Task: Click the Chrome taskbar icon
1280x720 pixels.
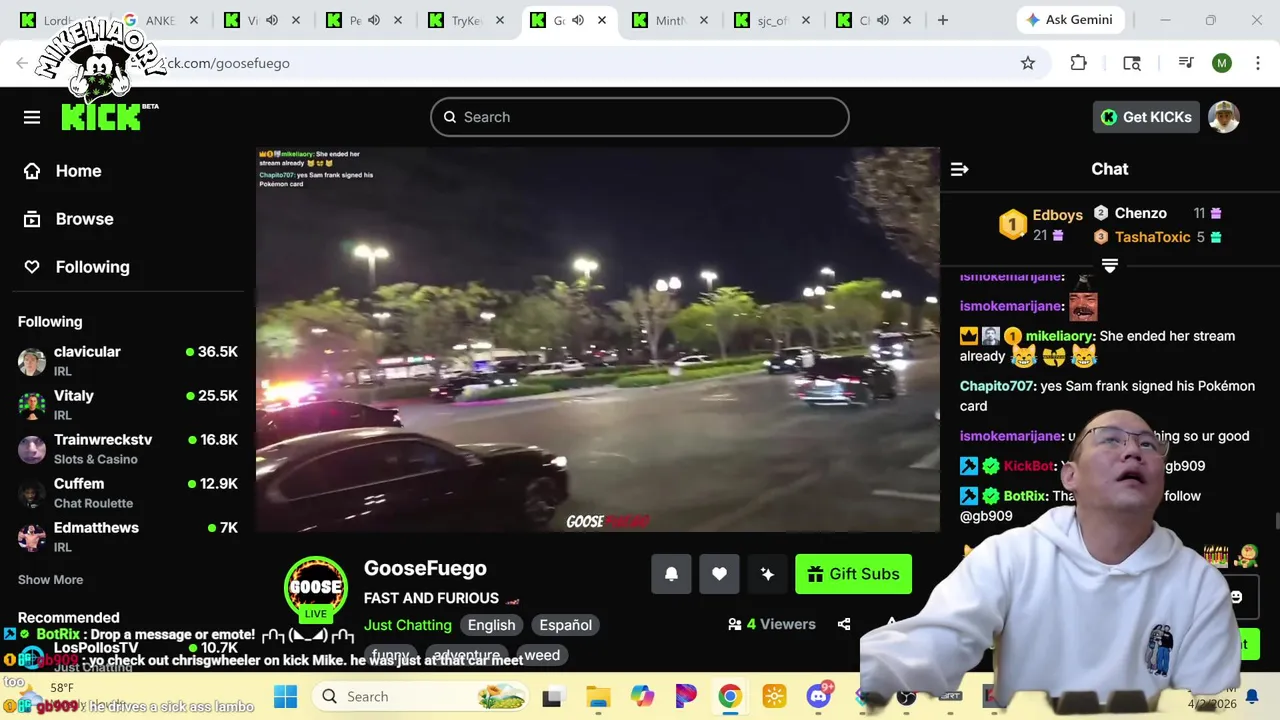Action: pos(730,697)
